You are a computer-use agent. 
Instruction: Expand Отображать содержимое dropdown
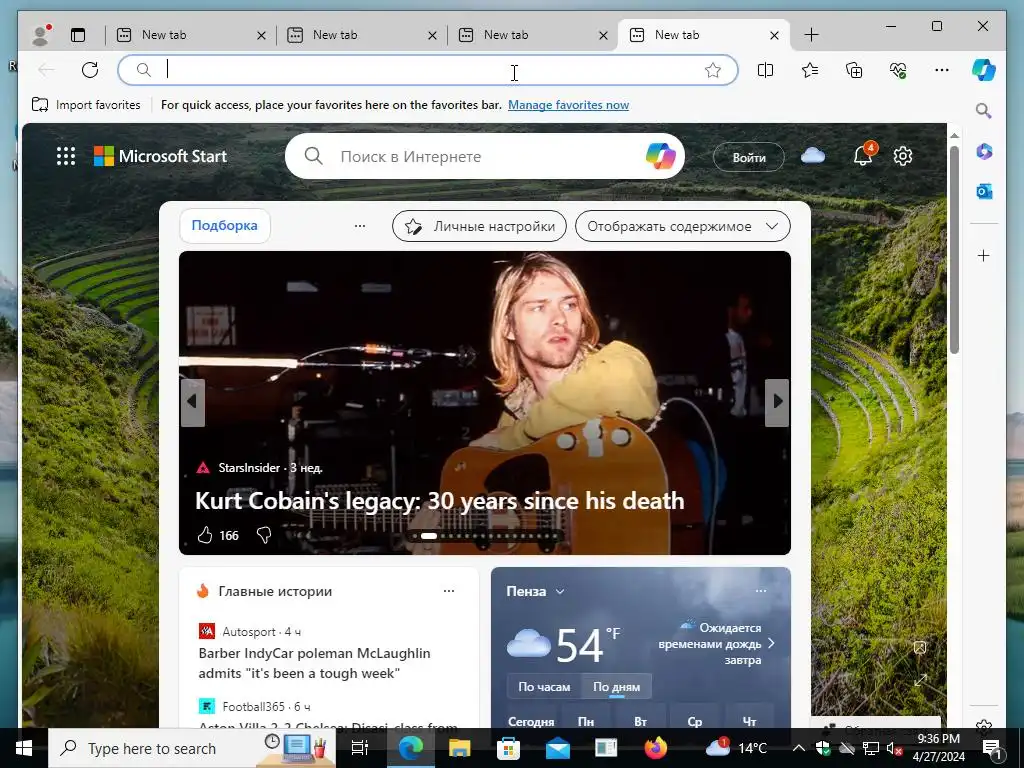[x=682, y=227]
